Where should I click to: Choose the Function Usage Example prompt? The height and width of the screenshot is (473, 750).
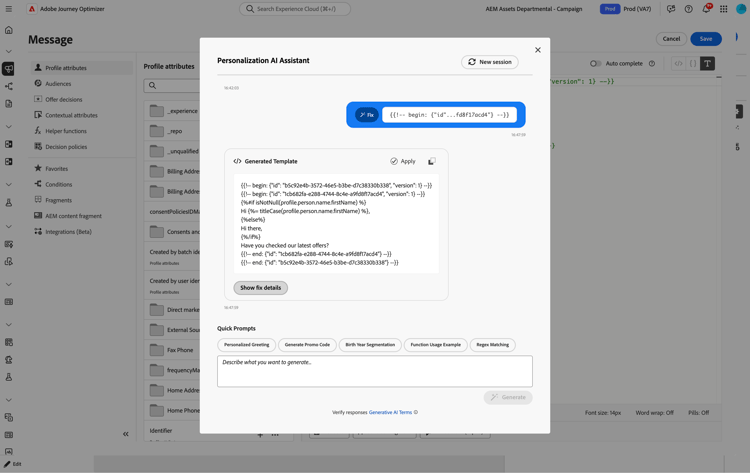click(435, 345)
